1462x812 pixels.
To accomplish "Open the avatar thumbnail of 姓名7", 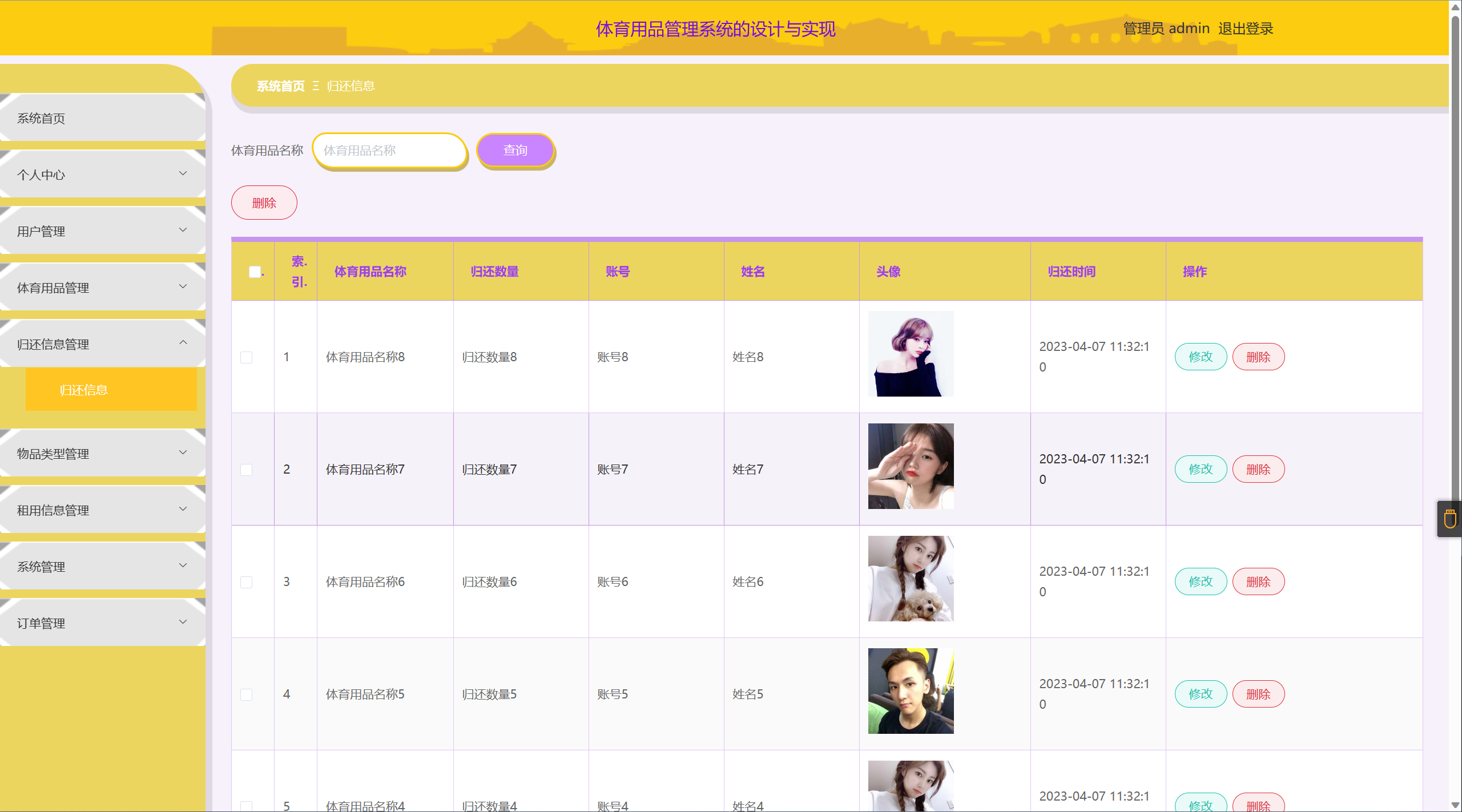I will point(911,466).
